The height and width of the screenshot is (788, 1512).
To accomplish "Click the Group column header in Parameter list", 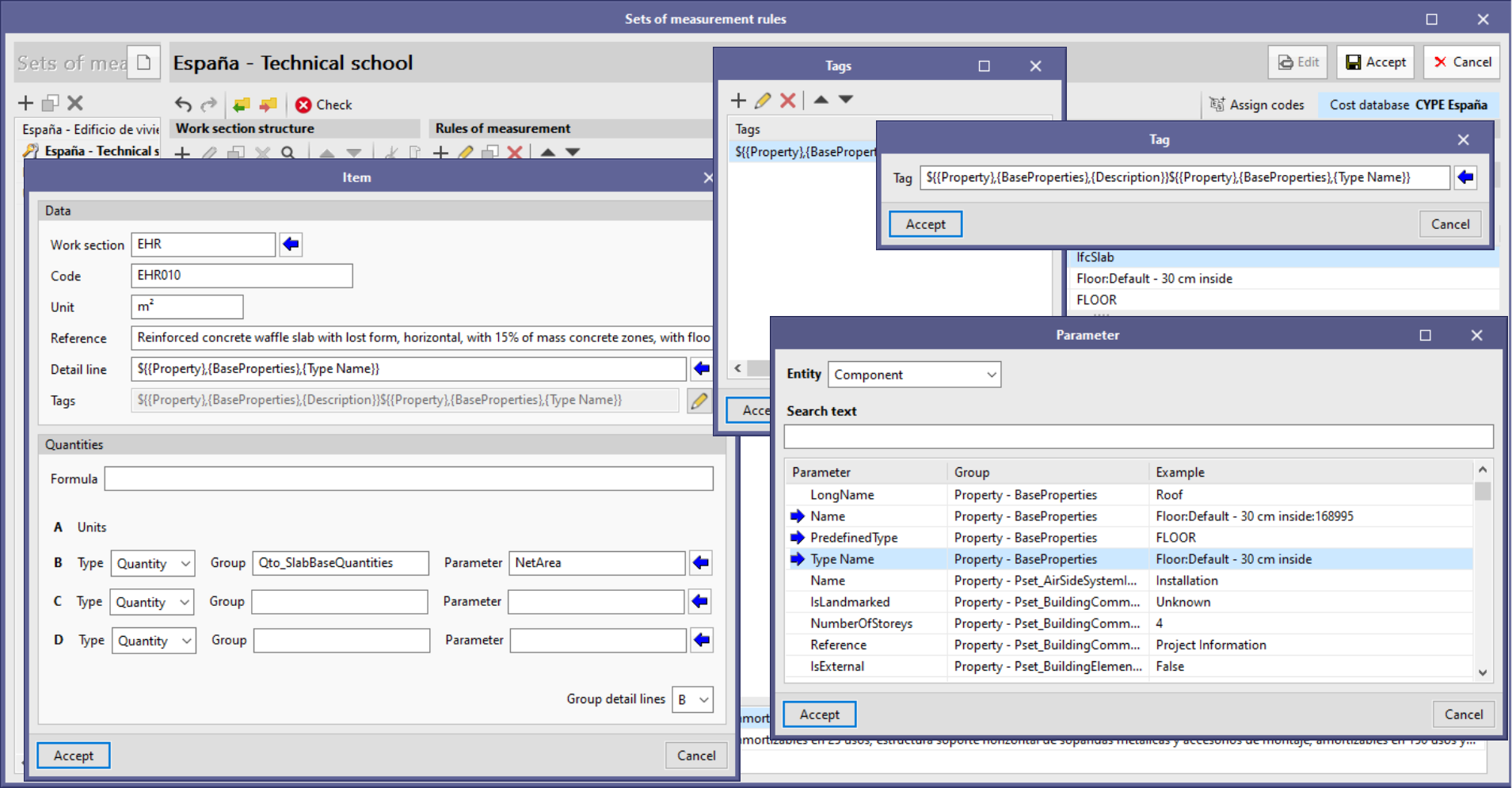I will 1048,472.
